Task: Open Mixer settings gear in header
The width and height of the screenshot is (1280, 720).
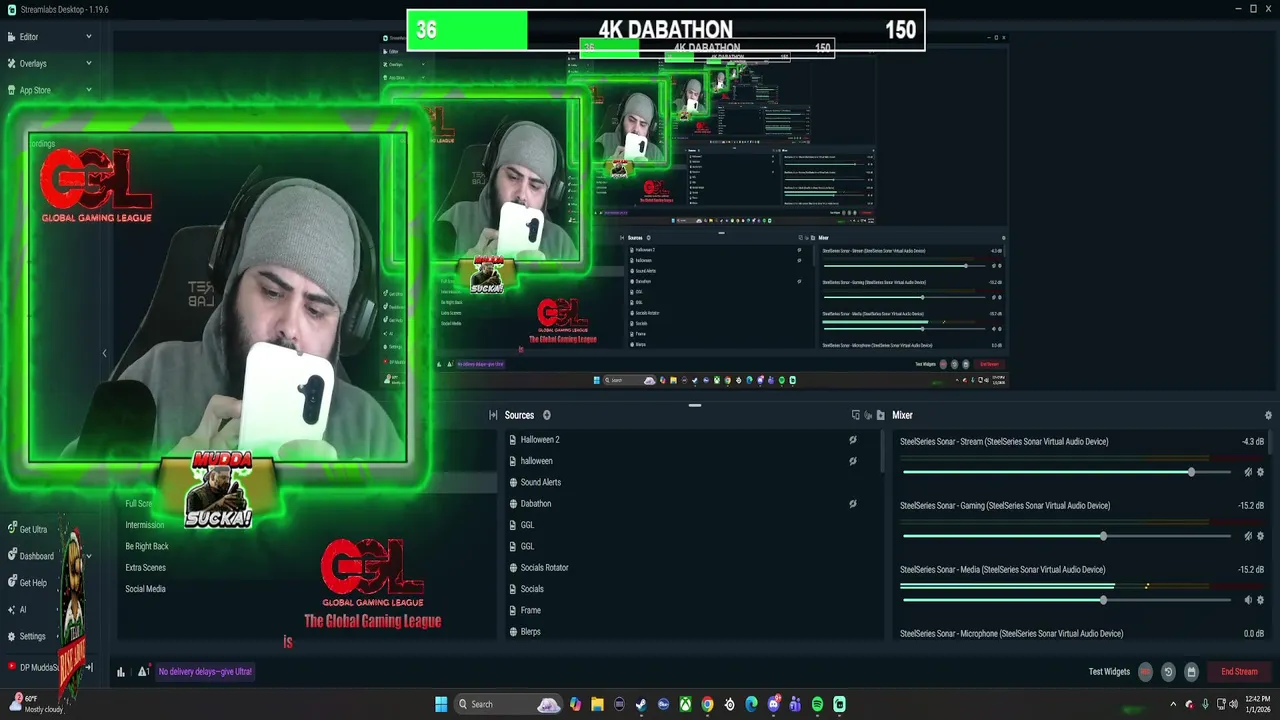Action: [1268, 415]
